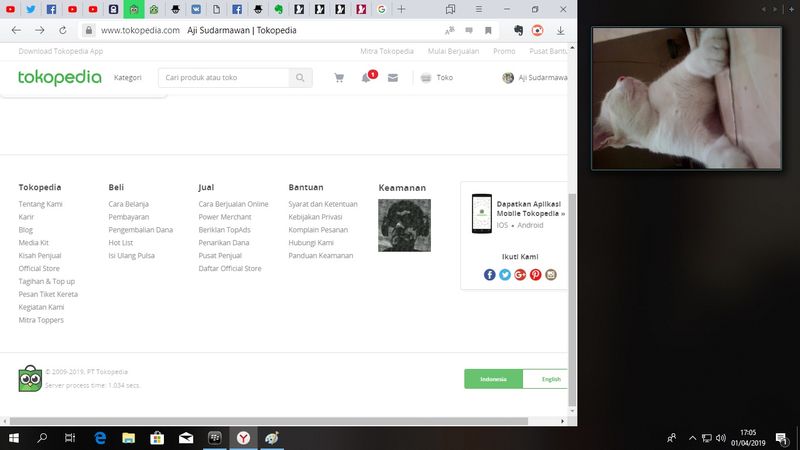Screen dimensions: 800x450
Task: Bookmark this page
Action: [488, 31]
